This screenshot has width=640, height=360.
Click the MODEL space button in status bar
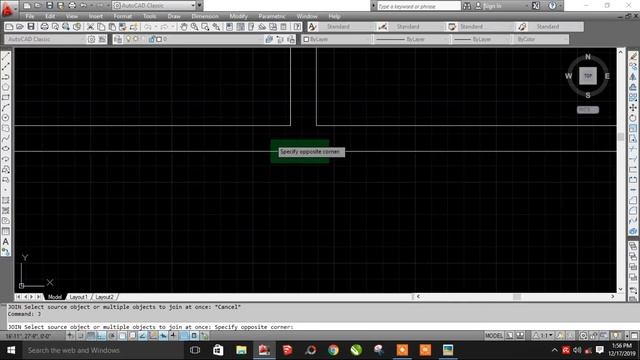click(493, 336)
